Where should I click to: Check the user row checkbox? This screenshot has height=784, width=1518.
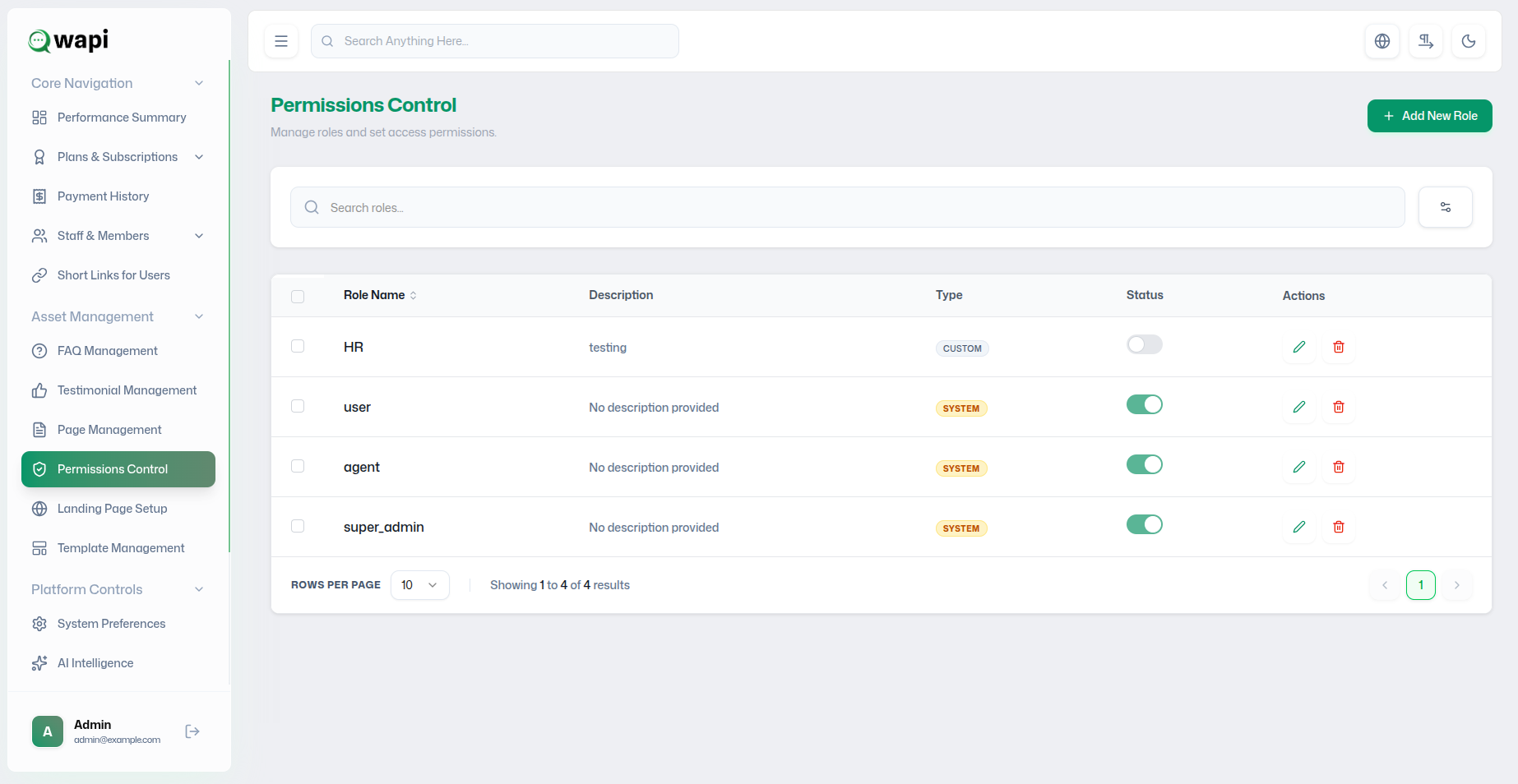pos(298,406)
